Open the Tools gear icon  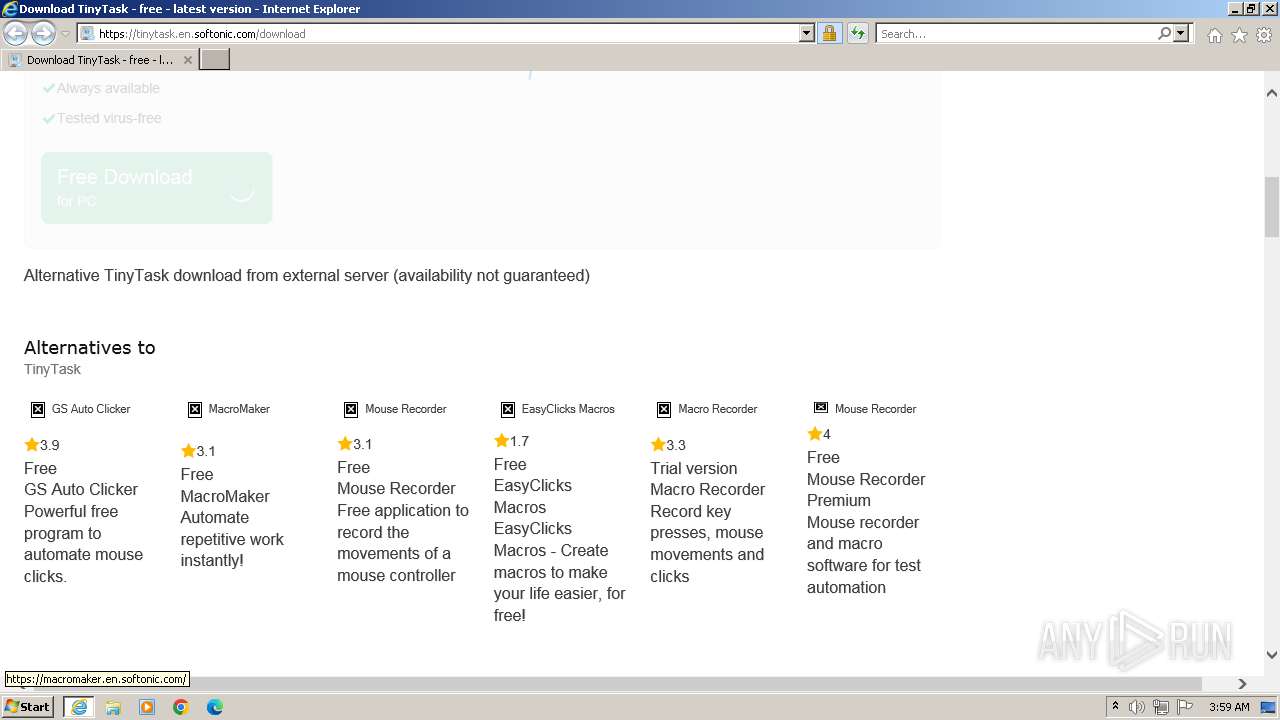coord(1264,35)
